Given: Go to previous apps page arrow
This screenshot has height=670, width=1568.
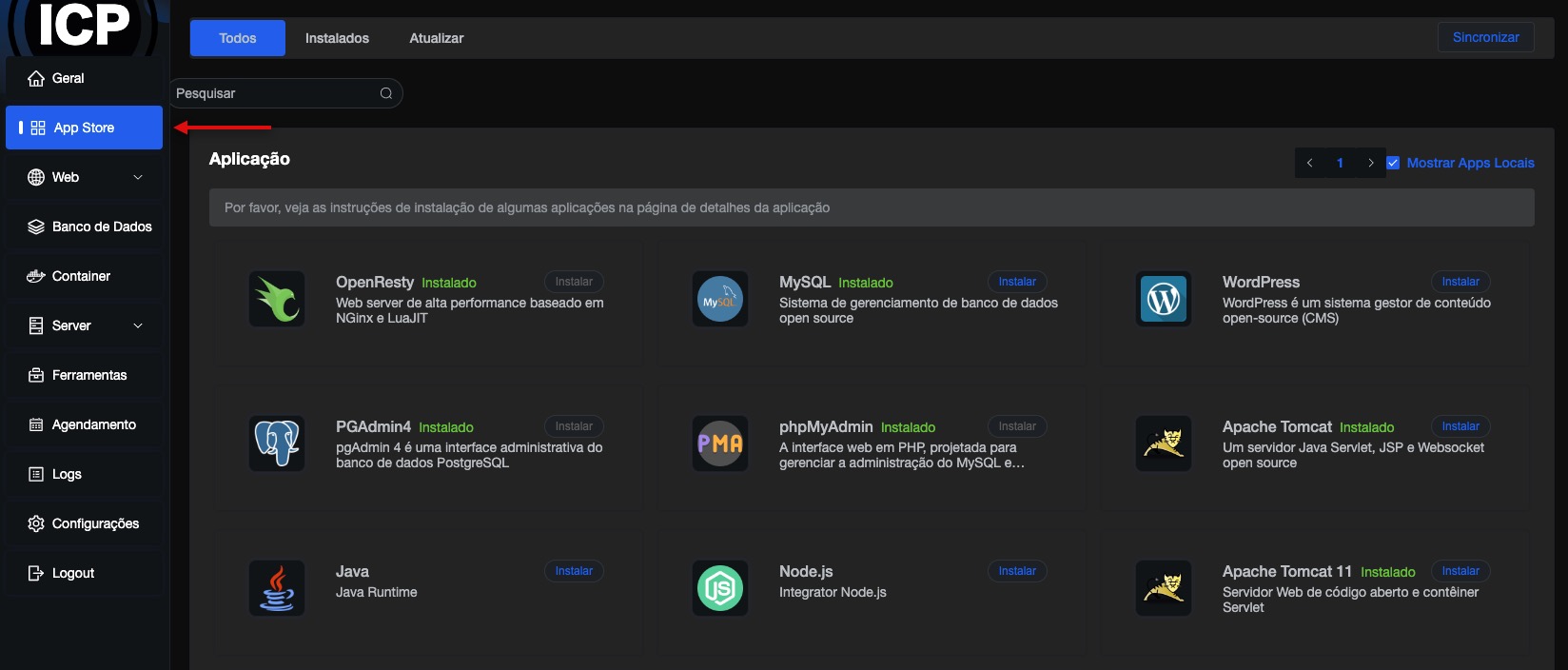Looking at the screenshot, I should [1309, 163].
